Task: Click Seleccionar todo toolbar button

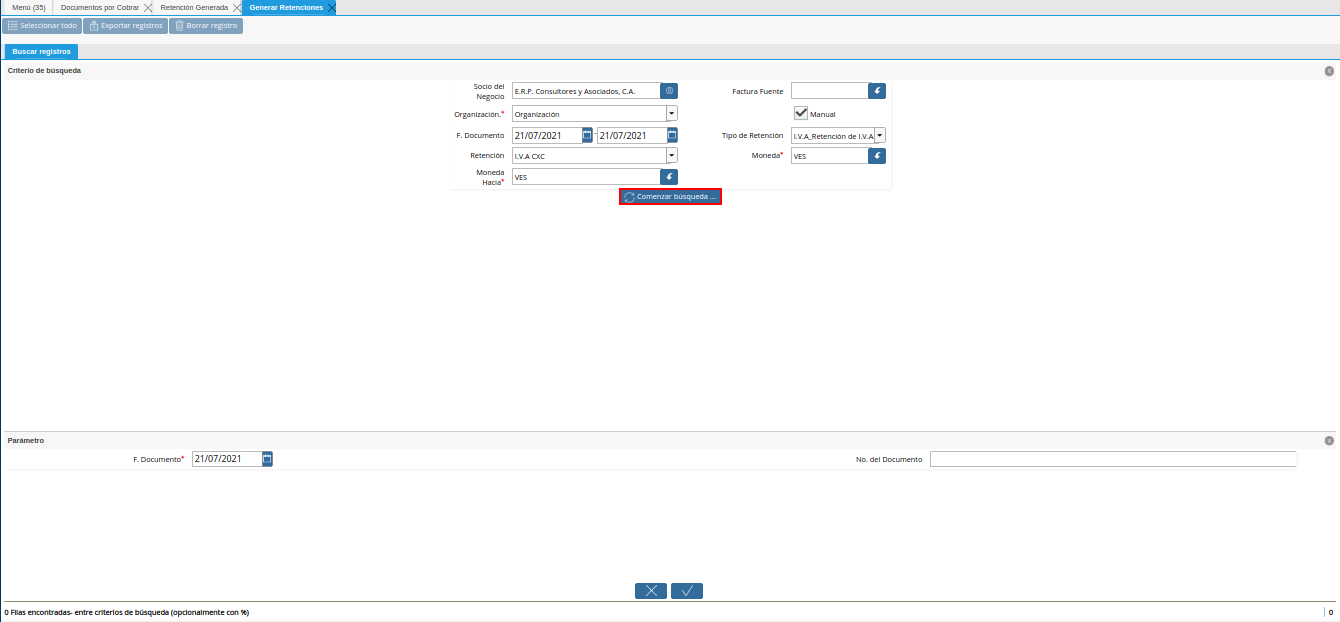Action: point(42,25)
